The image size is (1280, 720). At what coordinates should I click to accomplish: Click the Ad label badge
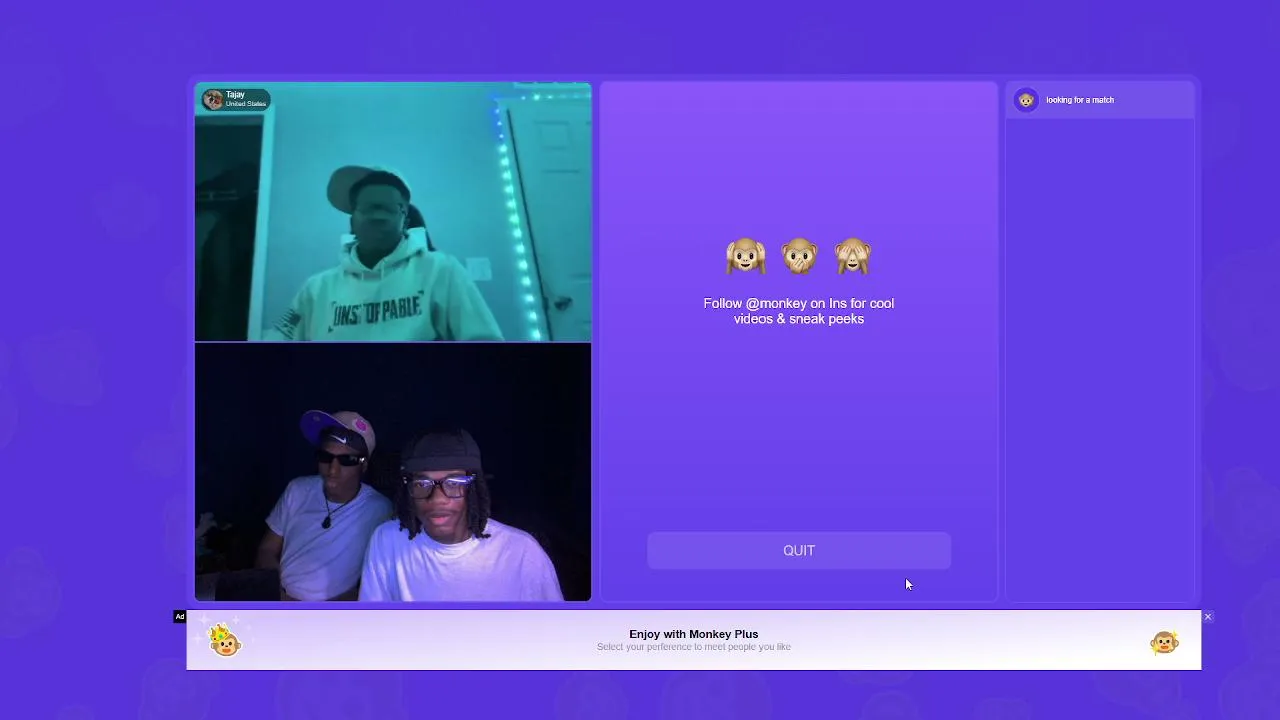[180, 616]
